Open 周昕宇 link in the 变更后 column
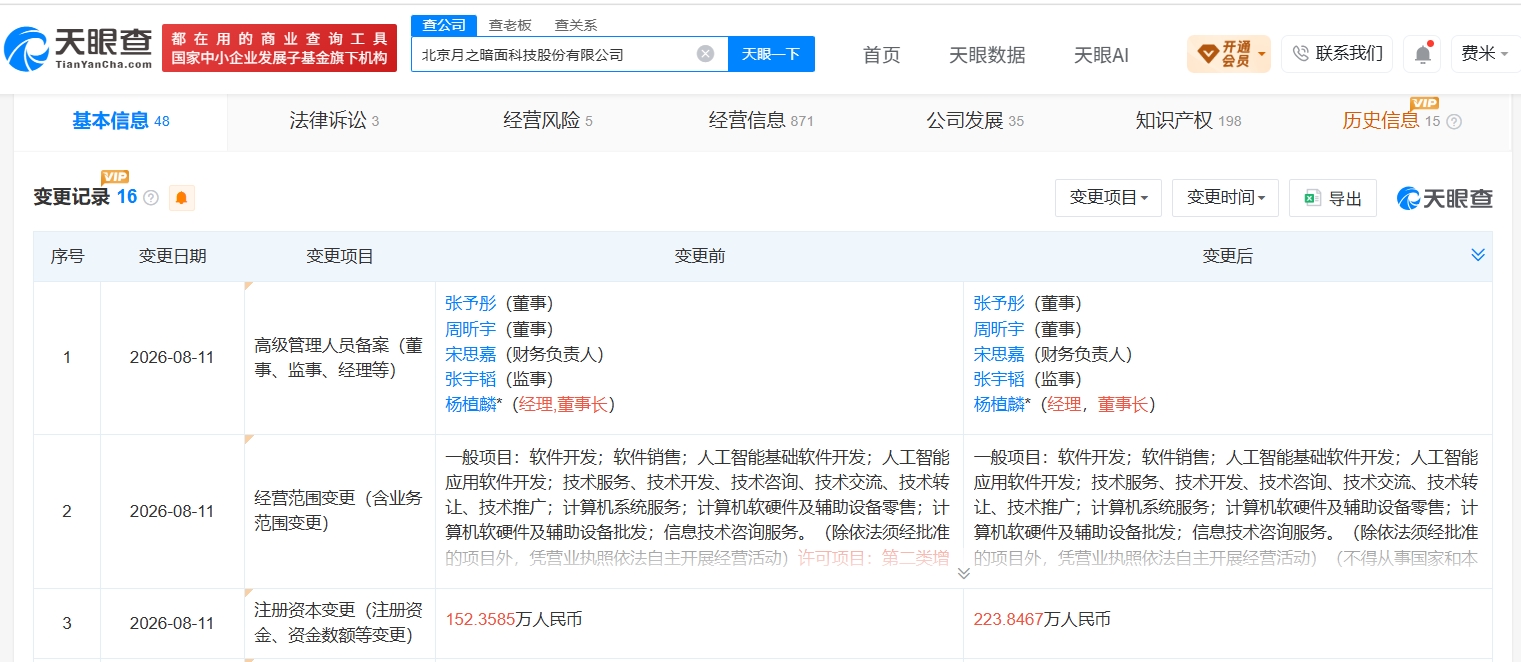This screenshot has height=662, width=1521. click(999, 328)
